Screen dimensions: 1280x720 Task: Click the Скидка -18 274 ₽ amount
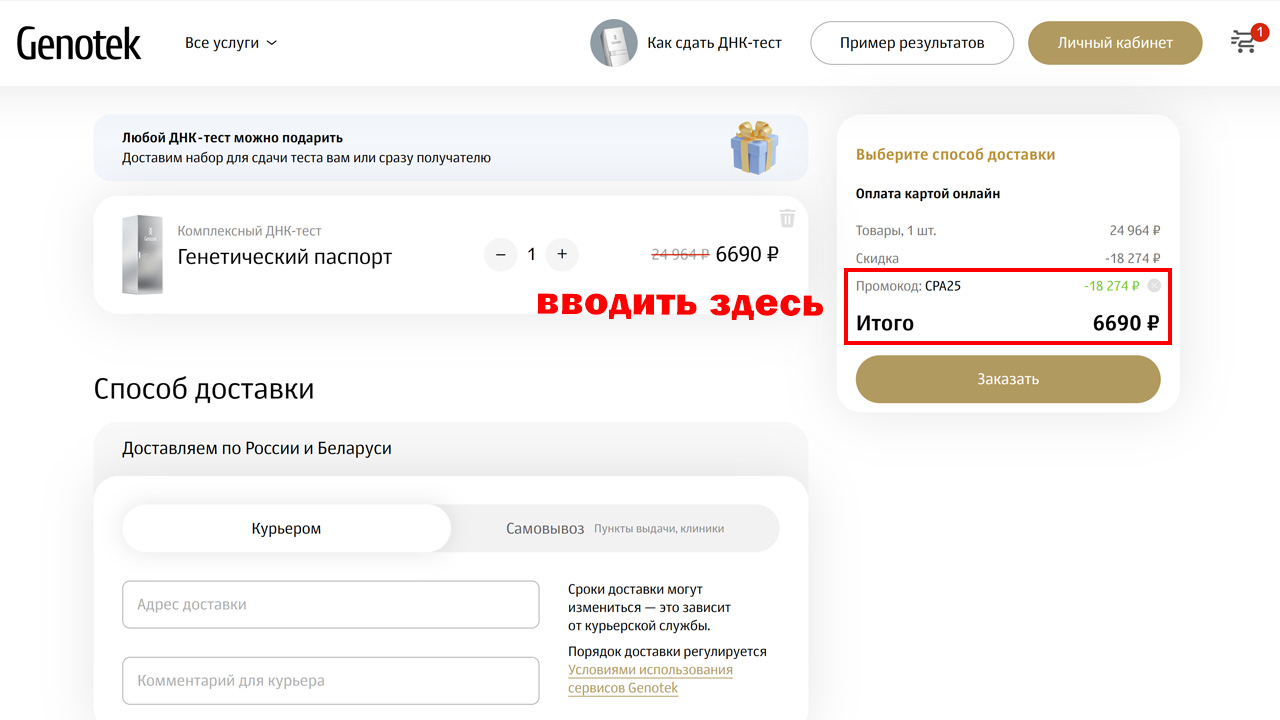1133,258
